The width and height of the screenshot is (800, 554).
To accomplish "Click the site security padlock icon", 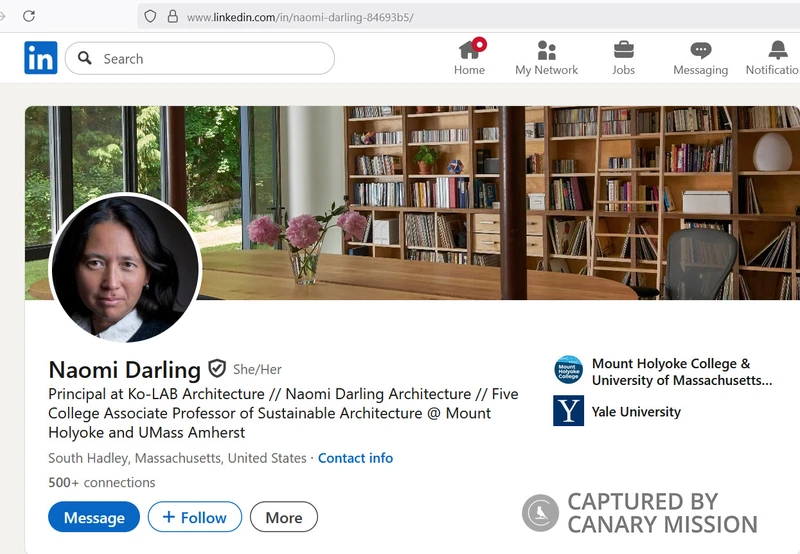I will tap(172, 17).
